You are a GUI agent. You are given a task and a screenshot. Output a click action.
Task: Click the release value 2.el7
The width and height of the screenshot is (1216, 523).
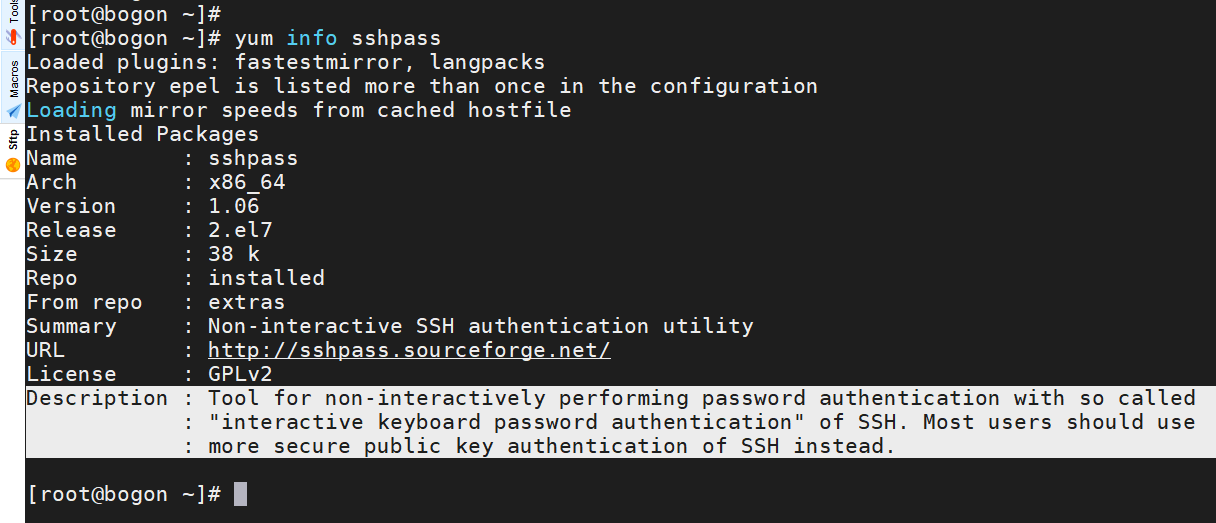point(240,230)
